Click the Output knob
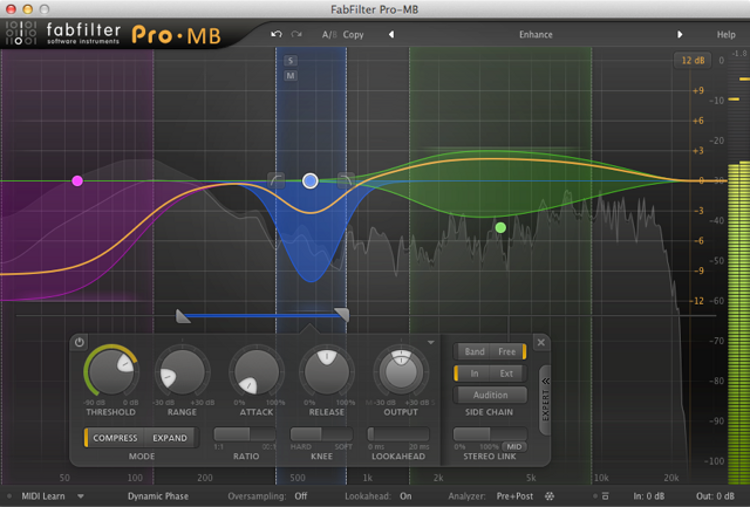Viewport: 750px width, 507px height. tap(401, 372)
